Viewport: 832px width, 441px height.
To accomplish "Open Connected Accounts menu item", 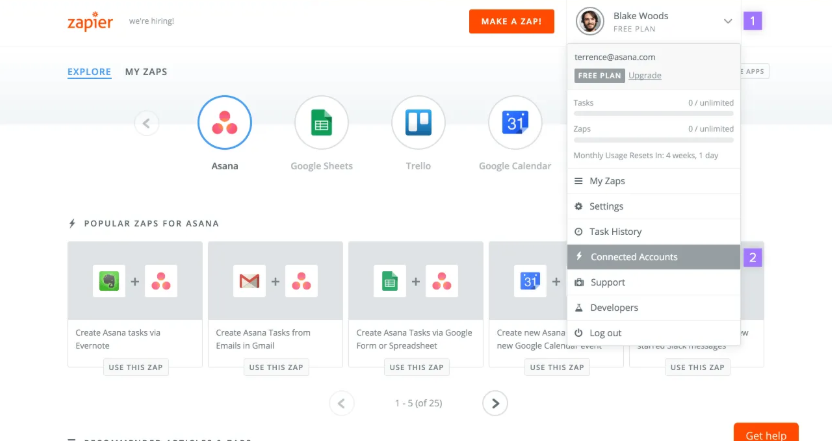I will tap(653, 257).
